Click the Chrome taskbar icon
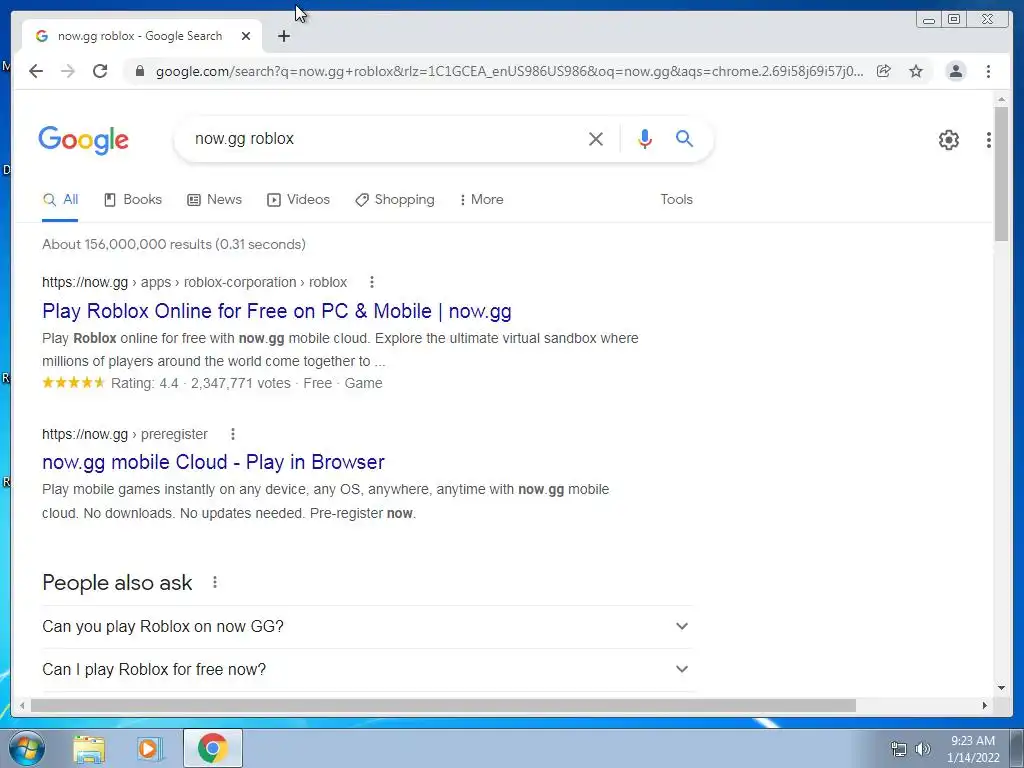The height and width of the screenshot is (768, 1024). [x=212, y=748]
